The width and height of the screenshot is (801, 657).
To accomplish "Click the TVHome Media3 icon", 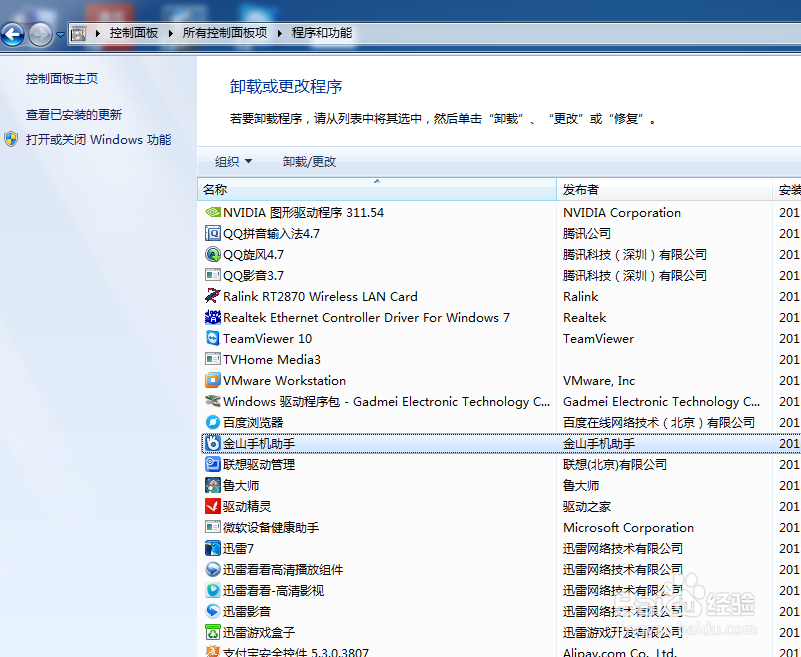I will [213, 359].
